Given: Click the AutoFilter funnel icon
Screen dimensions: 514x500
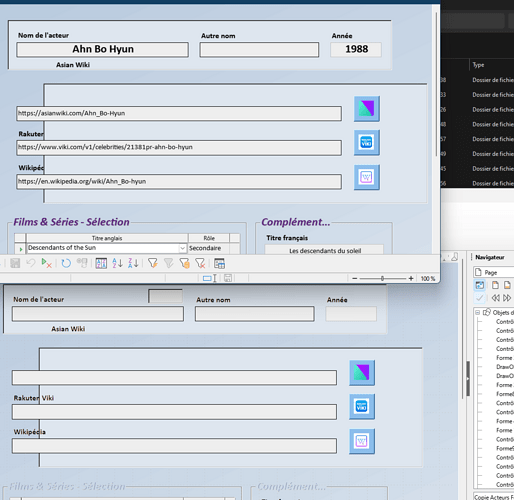Looking at the screenshot, I should tap(153, 263).
